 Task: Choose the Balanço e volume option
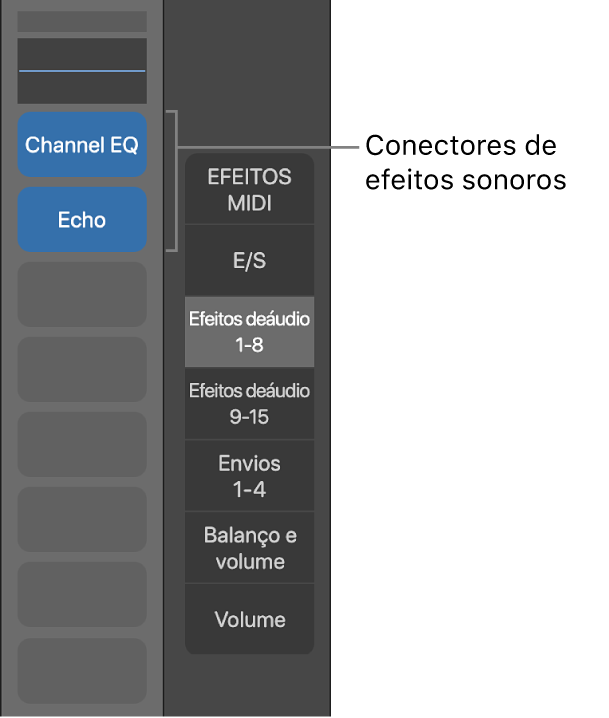click(x=249, y=548)
